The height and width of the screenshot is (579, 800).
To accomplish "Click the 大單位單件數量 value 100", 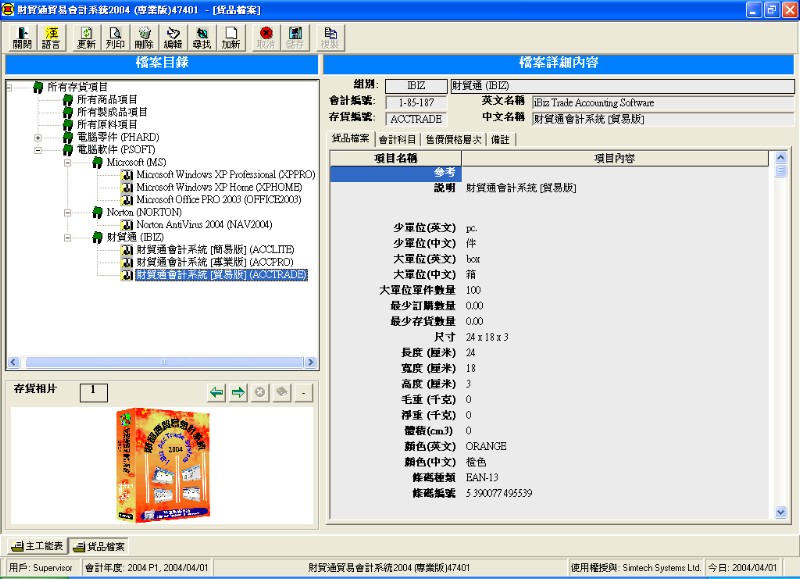I will (473, 290).
